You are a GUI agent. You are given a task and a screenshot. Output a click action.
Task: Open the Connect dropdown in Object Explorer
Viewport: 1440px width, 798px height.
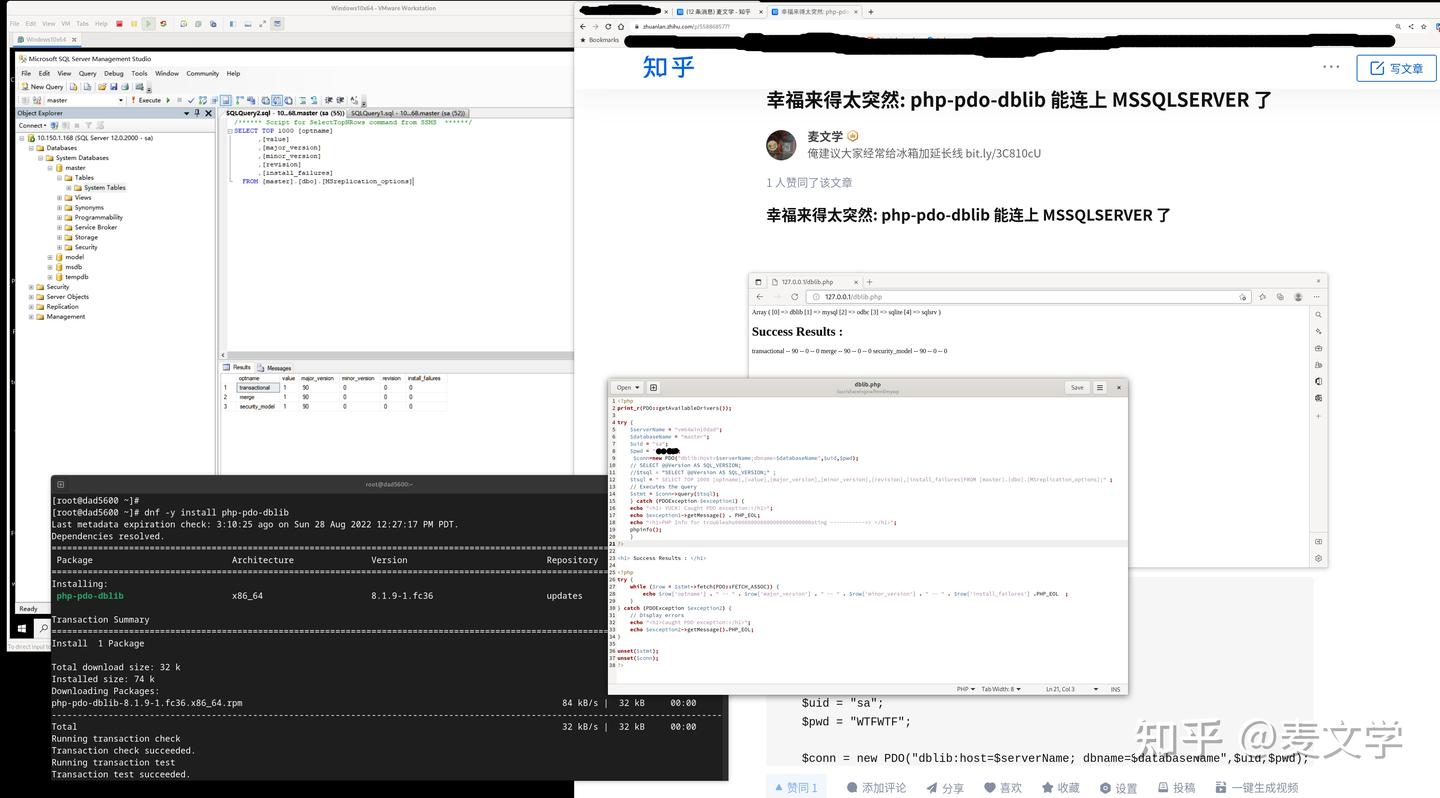coord(32,125)
